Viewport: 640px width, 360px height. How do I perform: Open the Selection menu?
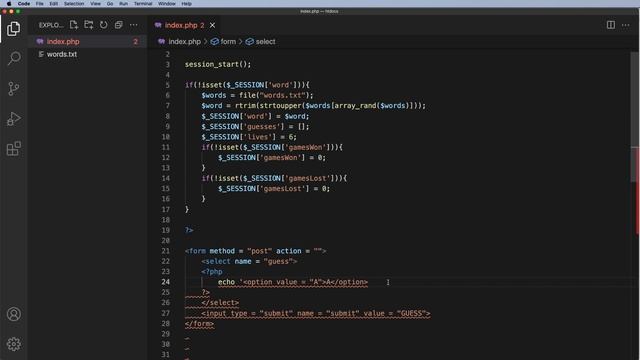74,4
